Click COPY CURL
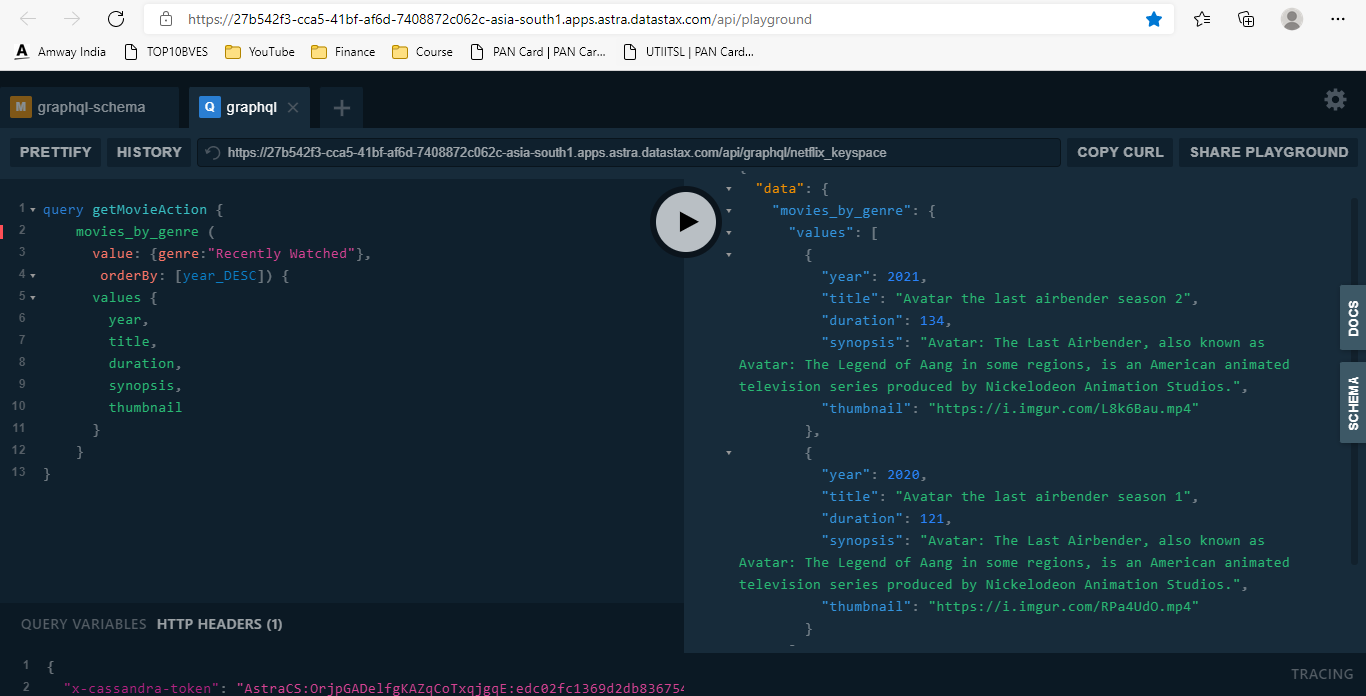 click(1119, 151)
